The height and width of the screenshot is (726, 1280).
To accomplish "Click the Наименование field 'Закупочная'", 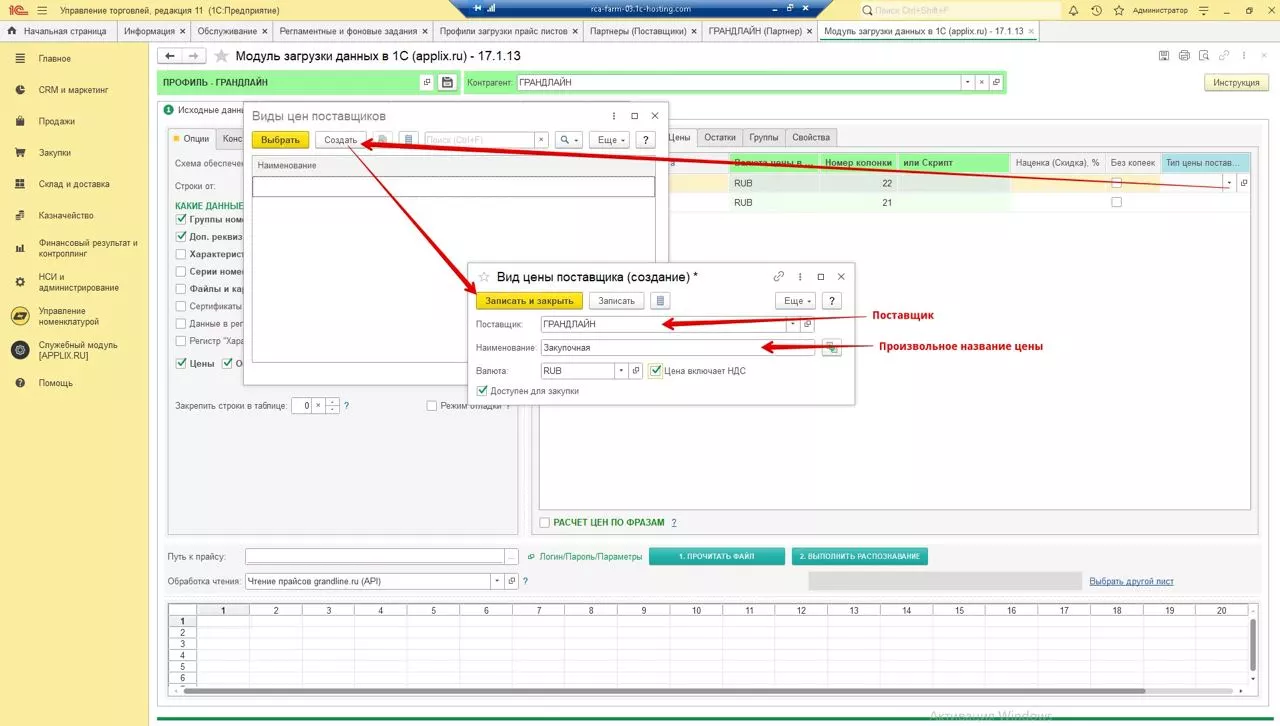I will (679, 347).
